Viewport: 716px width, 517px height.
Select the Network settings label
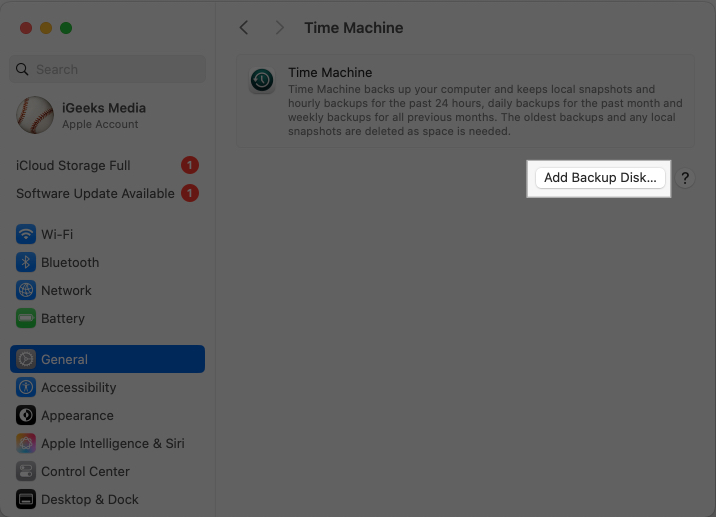66,290
